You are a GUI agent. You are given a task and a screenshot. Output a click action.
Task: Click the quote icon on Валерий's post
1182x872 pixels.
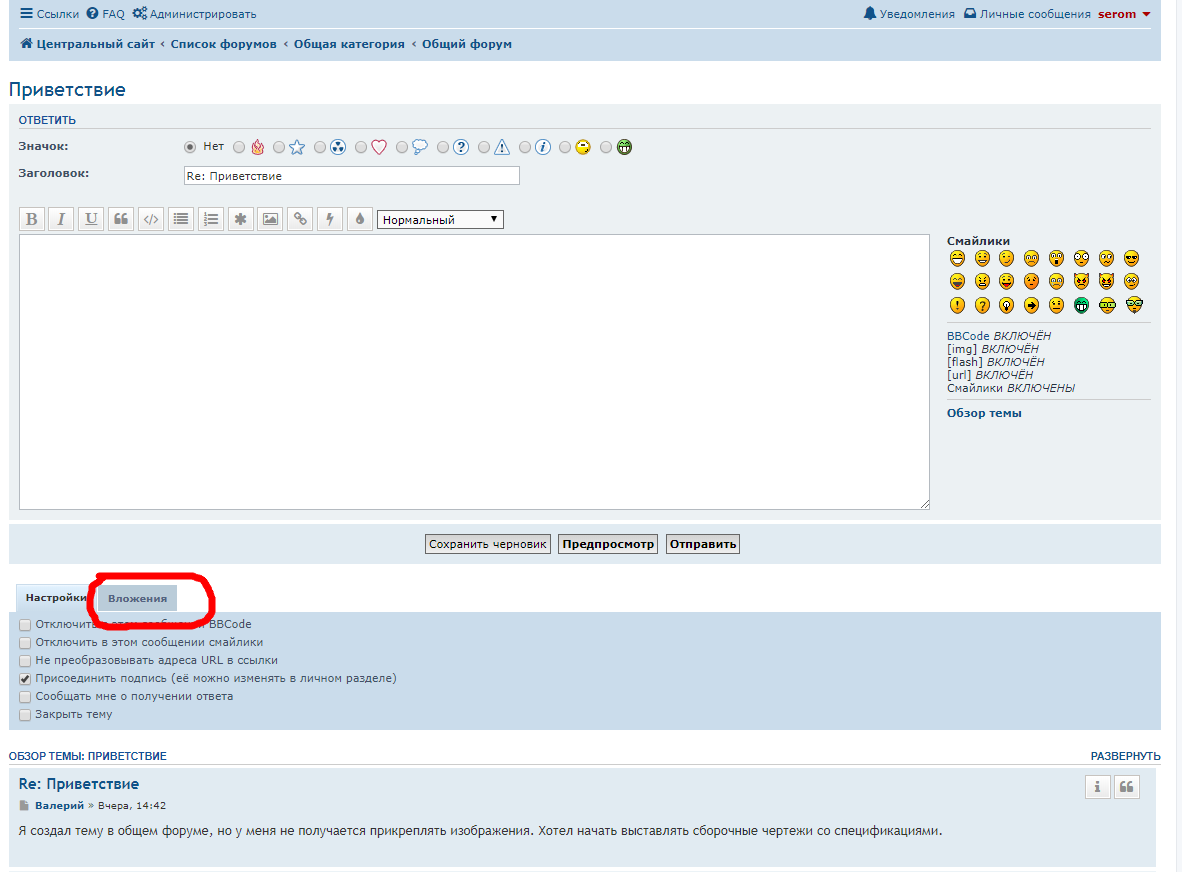pyautogui.click(x=1127, y=787)
